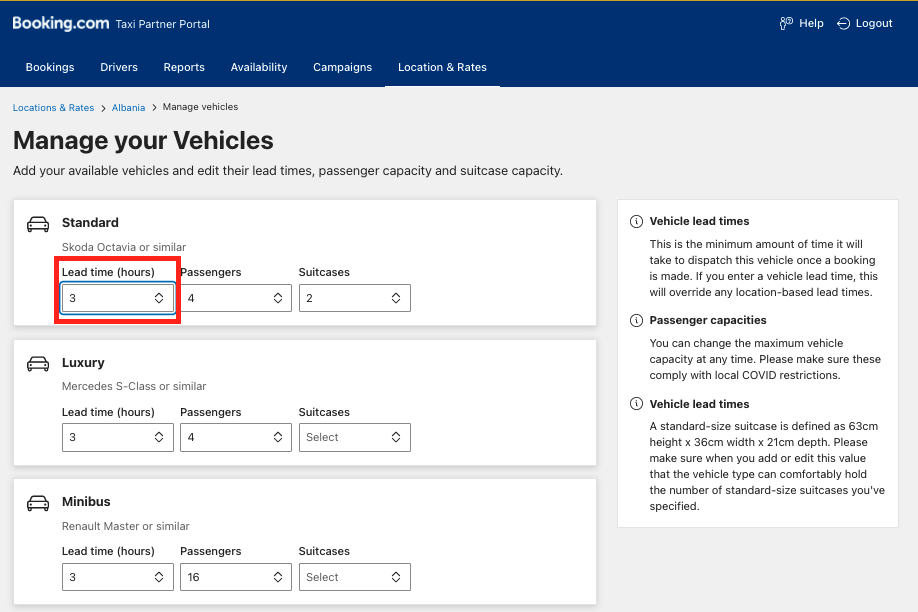Click the Taxi Partner Portal title

pyautogui.click(x=162, y=24)
